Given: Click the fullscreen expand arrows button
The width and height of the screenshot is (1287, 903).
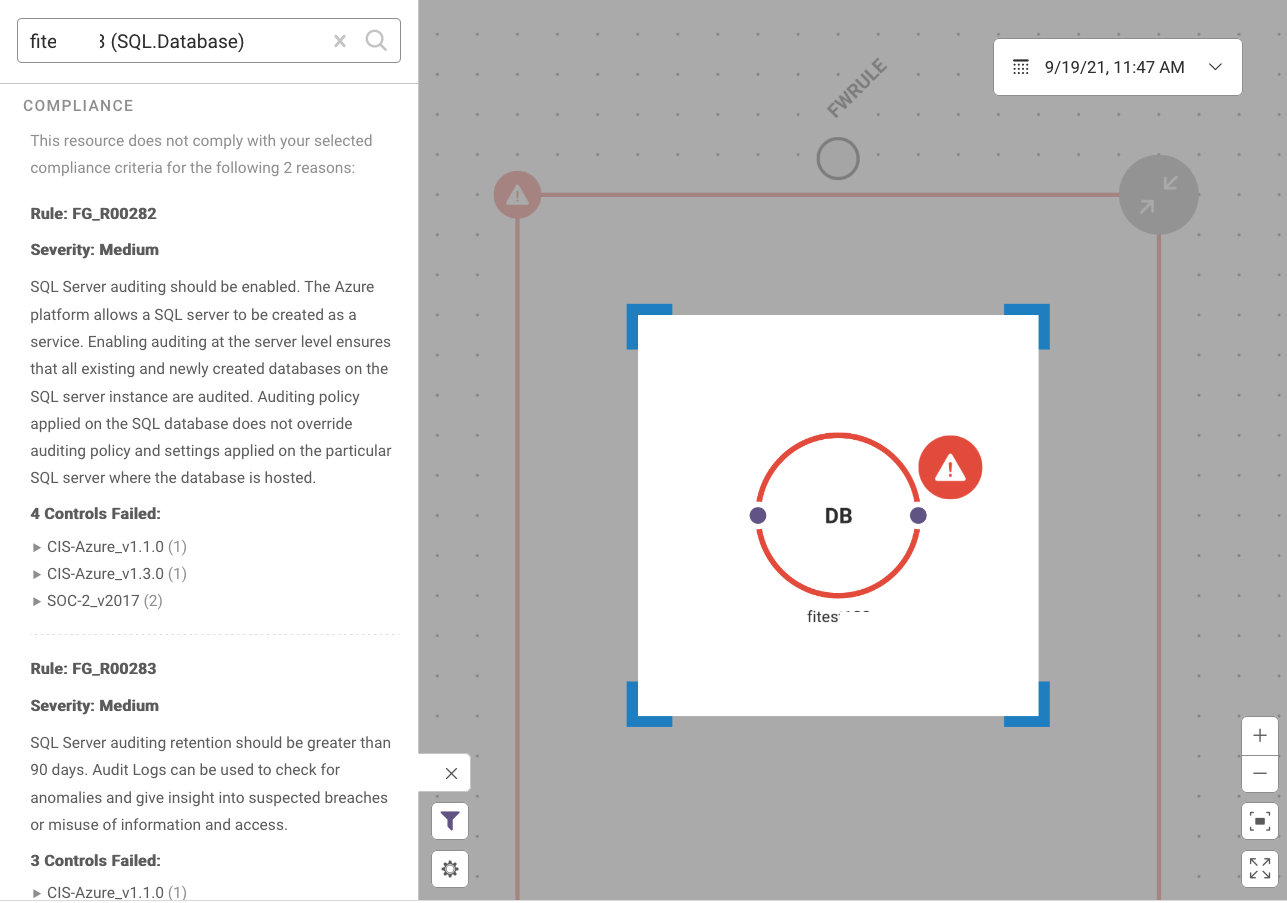Looking at the screenshot, I should pyautogui.click(x=1260, y=869).
